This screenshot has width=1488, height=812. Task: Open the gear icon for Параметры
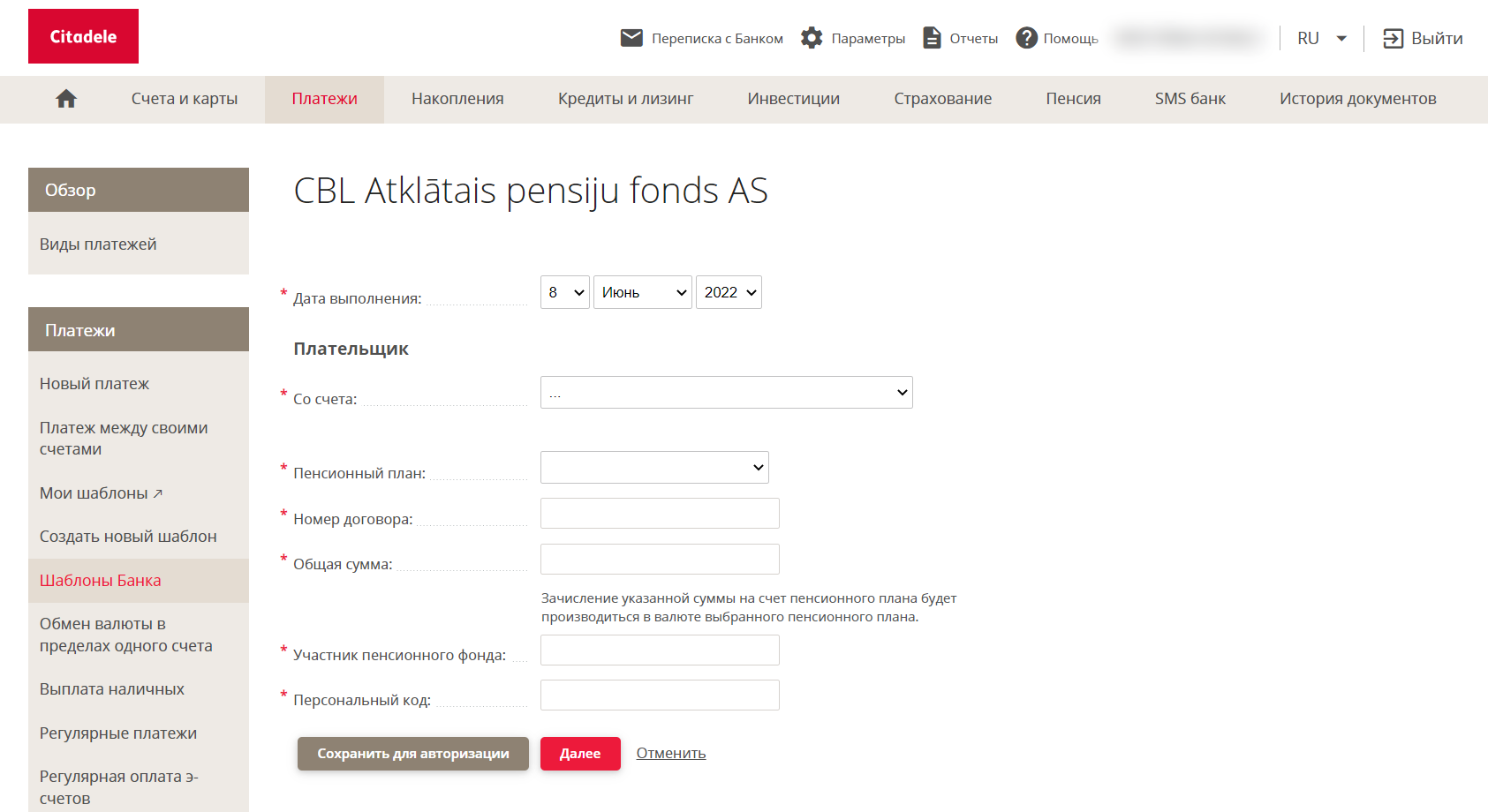pos(812,38)
